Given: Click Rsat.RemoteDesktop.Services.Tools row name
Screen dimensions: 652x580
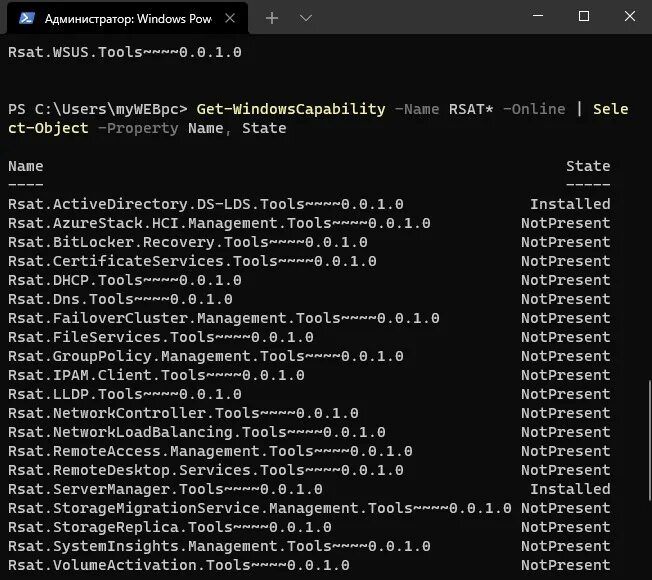Looking at the screenshot, I should [206, 470].
